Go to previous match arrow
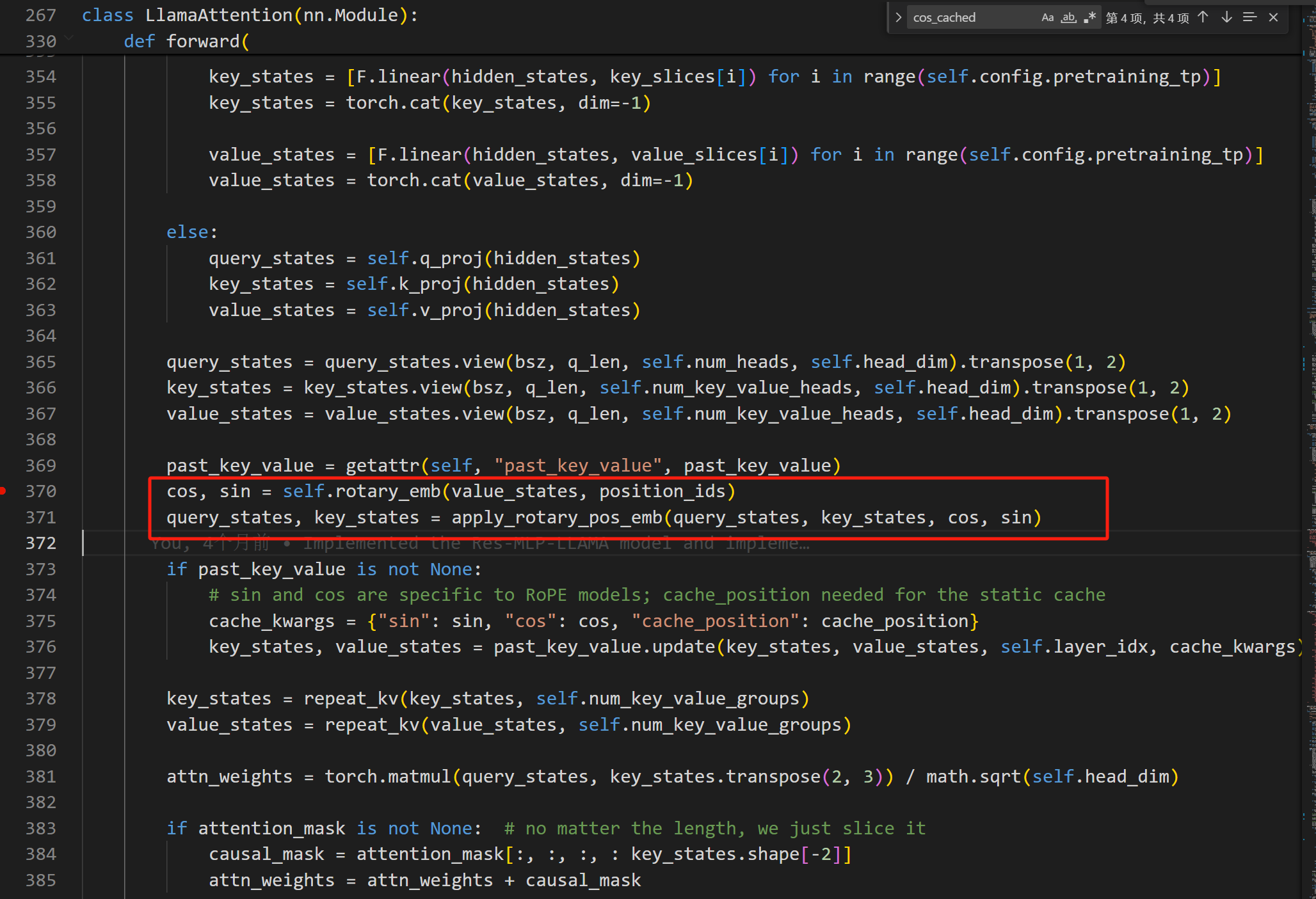 [x=1203, y=18]
